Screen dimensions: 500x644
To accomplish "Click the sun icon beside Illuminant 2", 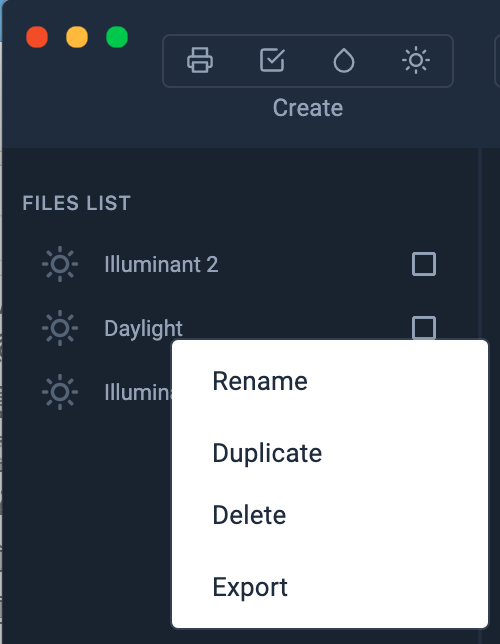I will (x=60, y=264).
